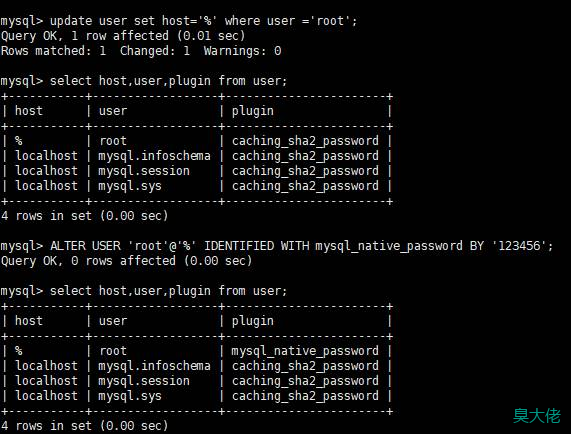Click mysql.infoschema user in first table
This screenshot has width=571, height=434.
point(154,156)
